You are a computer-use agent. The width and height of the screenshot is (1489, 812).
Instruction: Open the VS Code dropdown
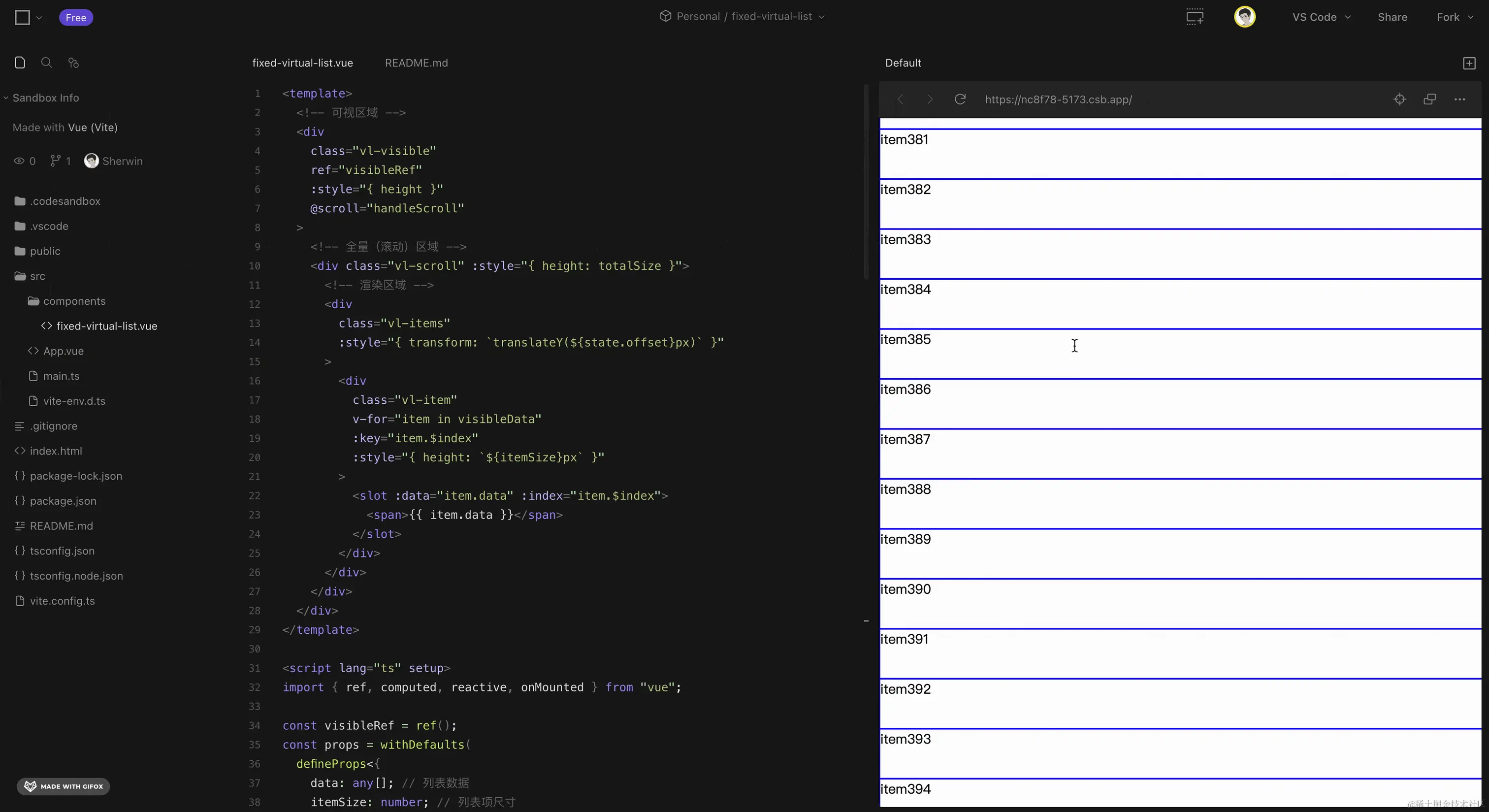tap(1321, 17)
